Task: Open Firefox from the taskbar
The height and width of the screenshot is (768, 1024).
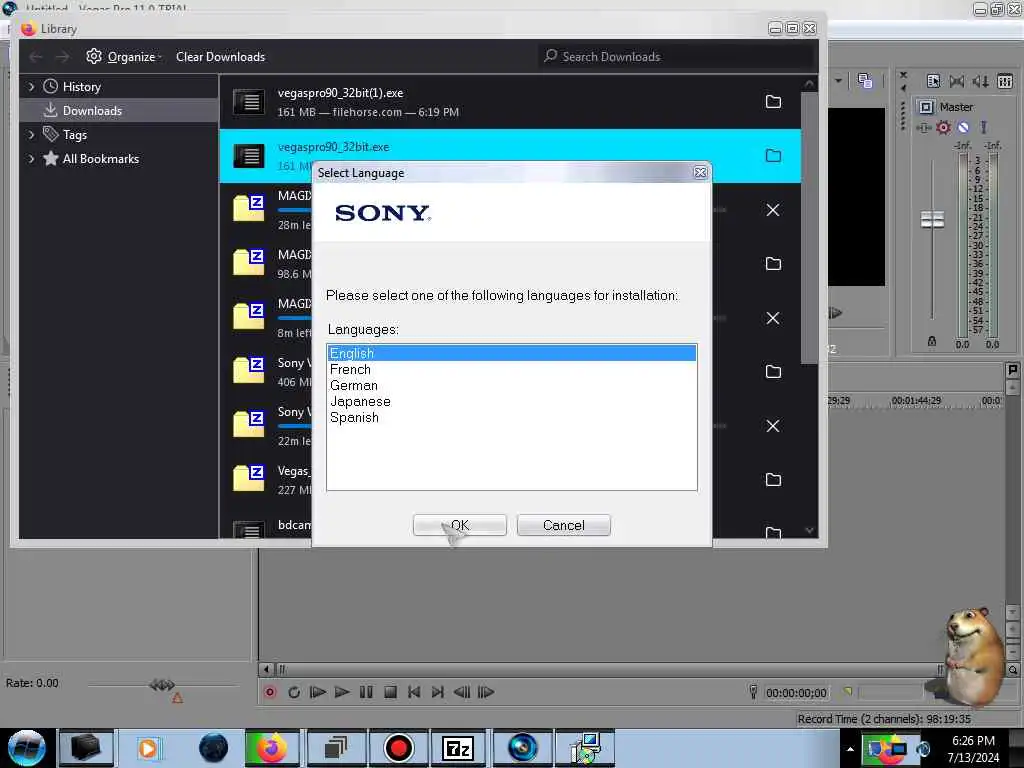Action: click(x=272, y=748)
